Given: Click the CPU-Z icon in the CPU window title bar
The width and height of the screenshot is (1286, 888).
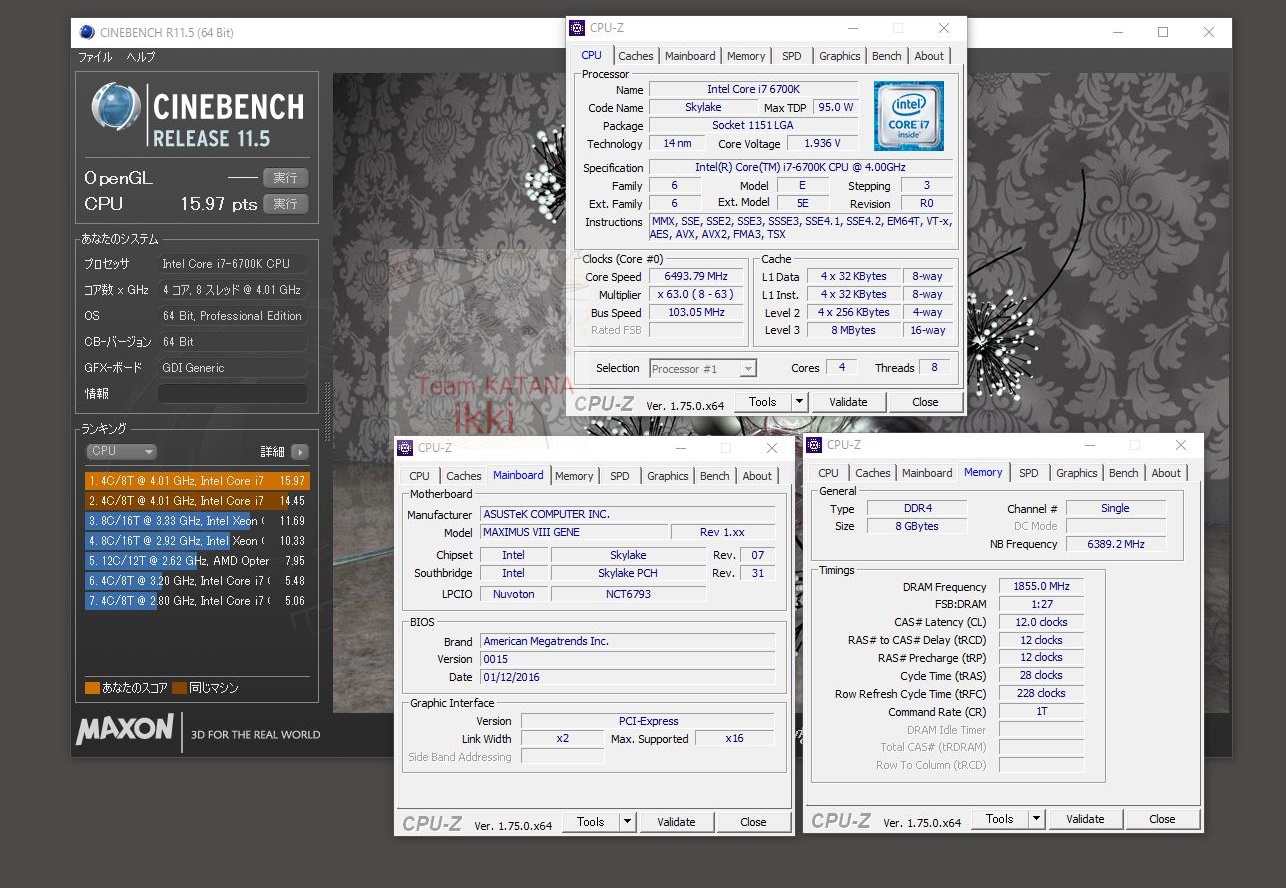Looking at the screenshot, I should coord(577,28).
